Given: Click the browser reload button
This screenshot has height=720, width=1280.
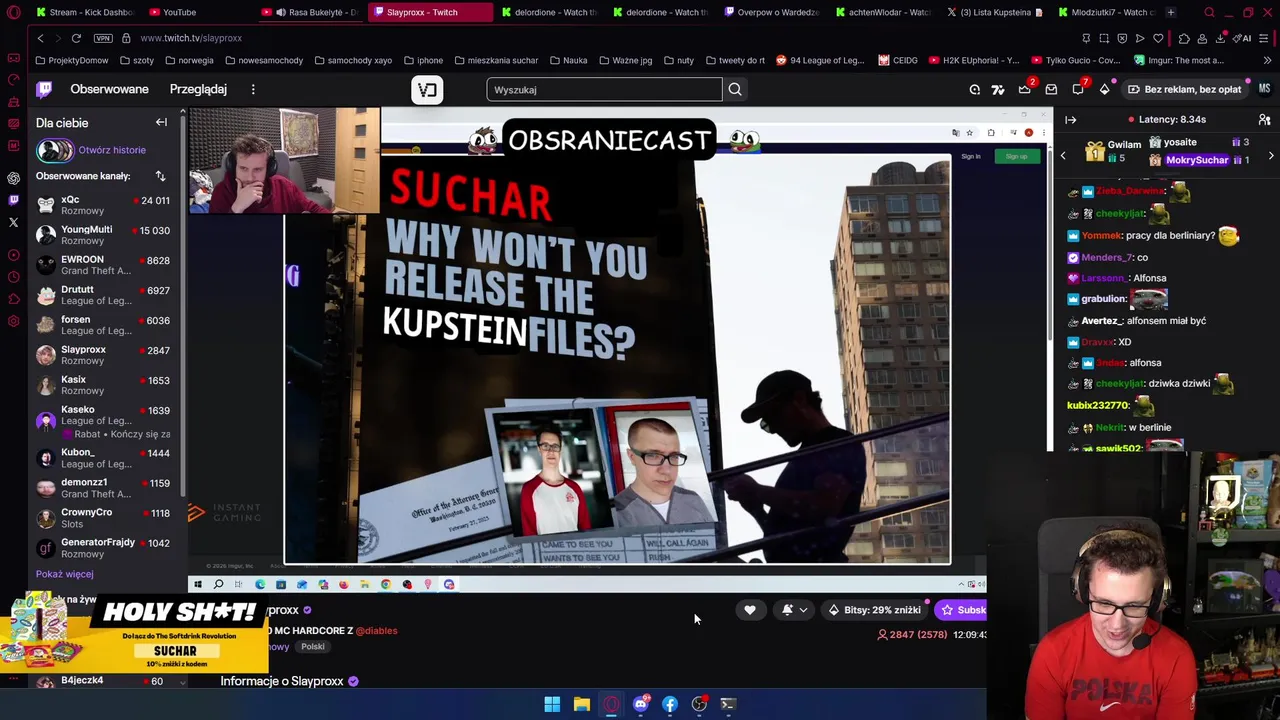Looking at the screenshot, I should [x=76, y=38].
